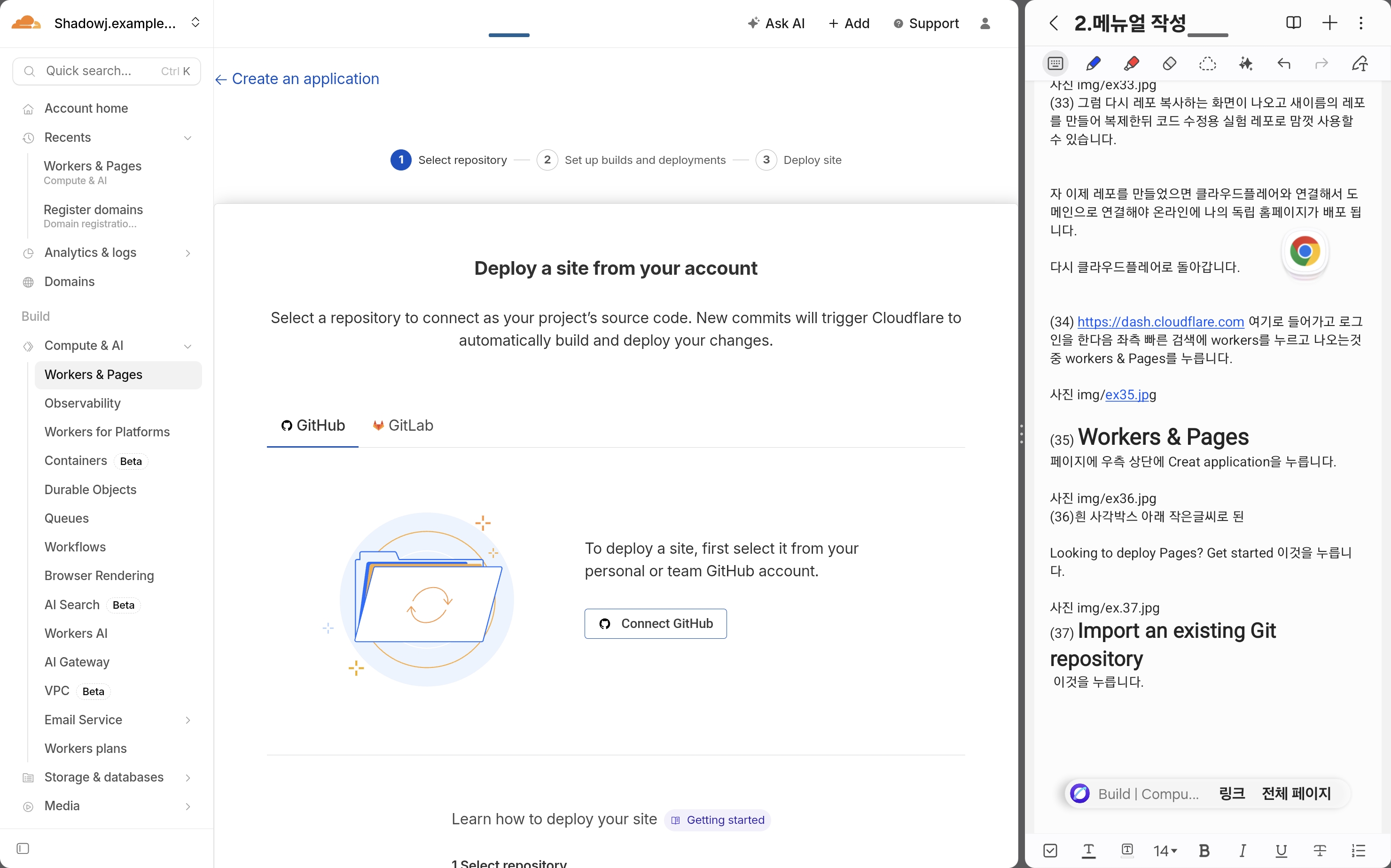Image resolution: width=1391 pixels, height=868 pixels.
Task: Open the font size 14 dropdown
Action: [1165, 850]
